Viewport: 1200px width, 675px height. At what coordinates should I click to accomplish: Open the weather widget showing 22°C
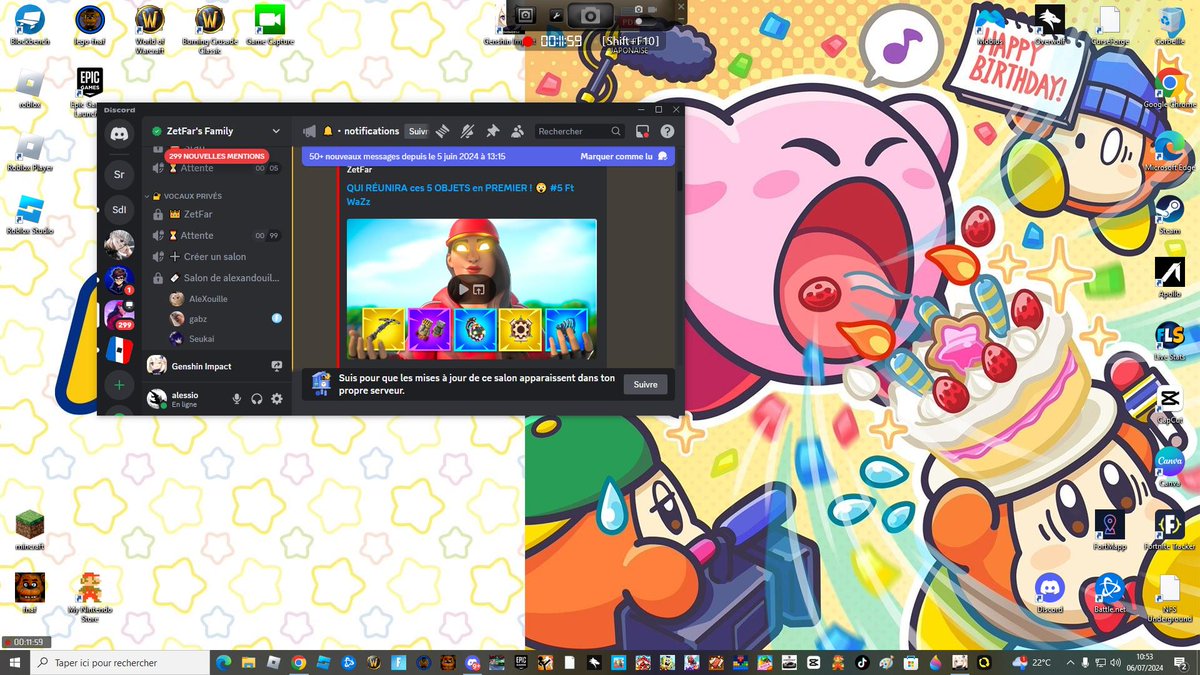pyautogui.click(x=1032, y=662)
